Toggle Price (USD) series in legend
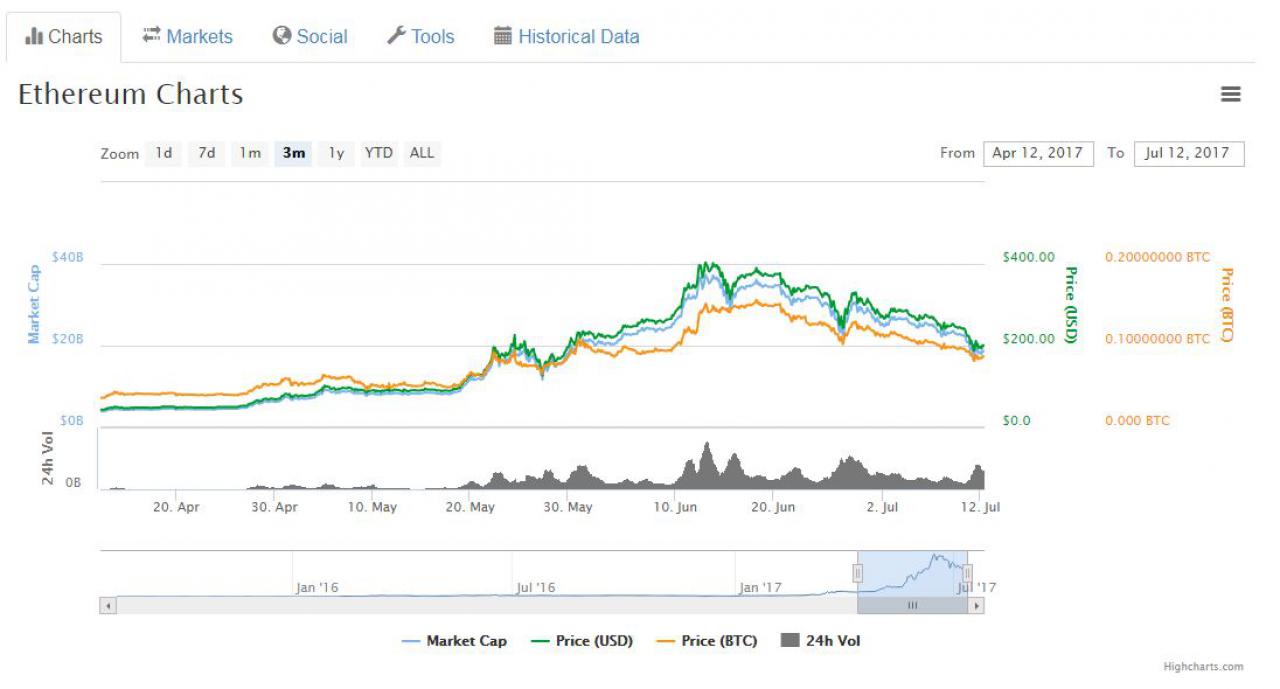1280x689 pixels. point(581,641)
